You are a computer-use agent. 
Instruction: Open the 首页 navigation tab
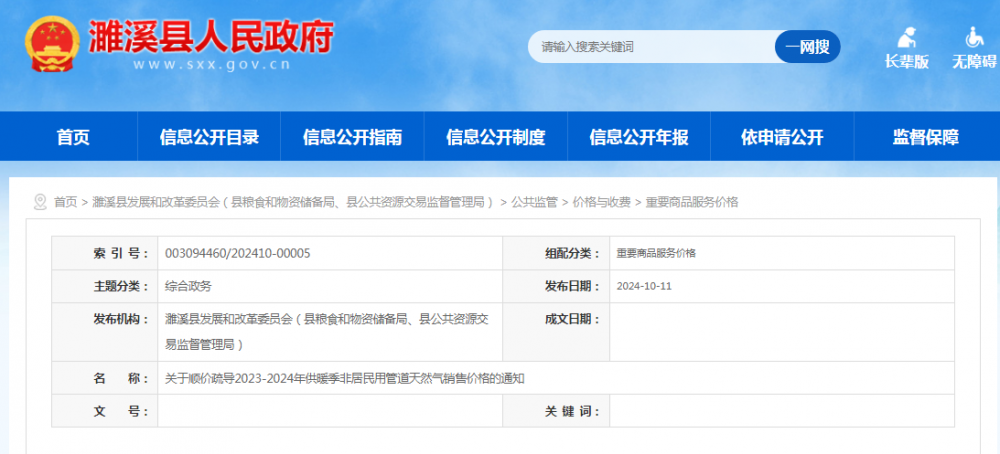73,136
